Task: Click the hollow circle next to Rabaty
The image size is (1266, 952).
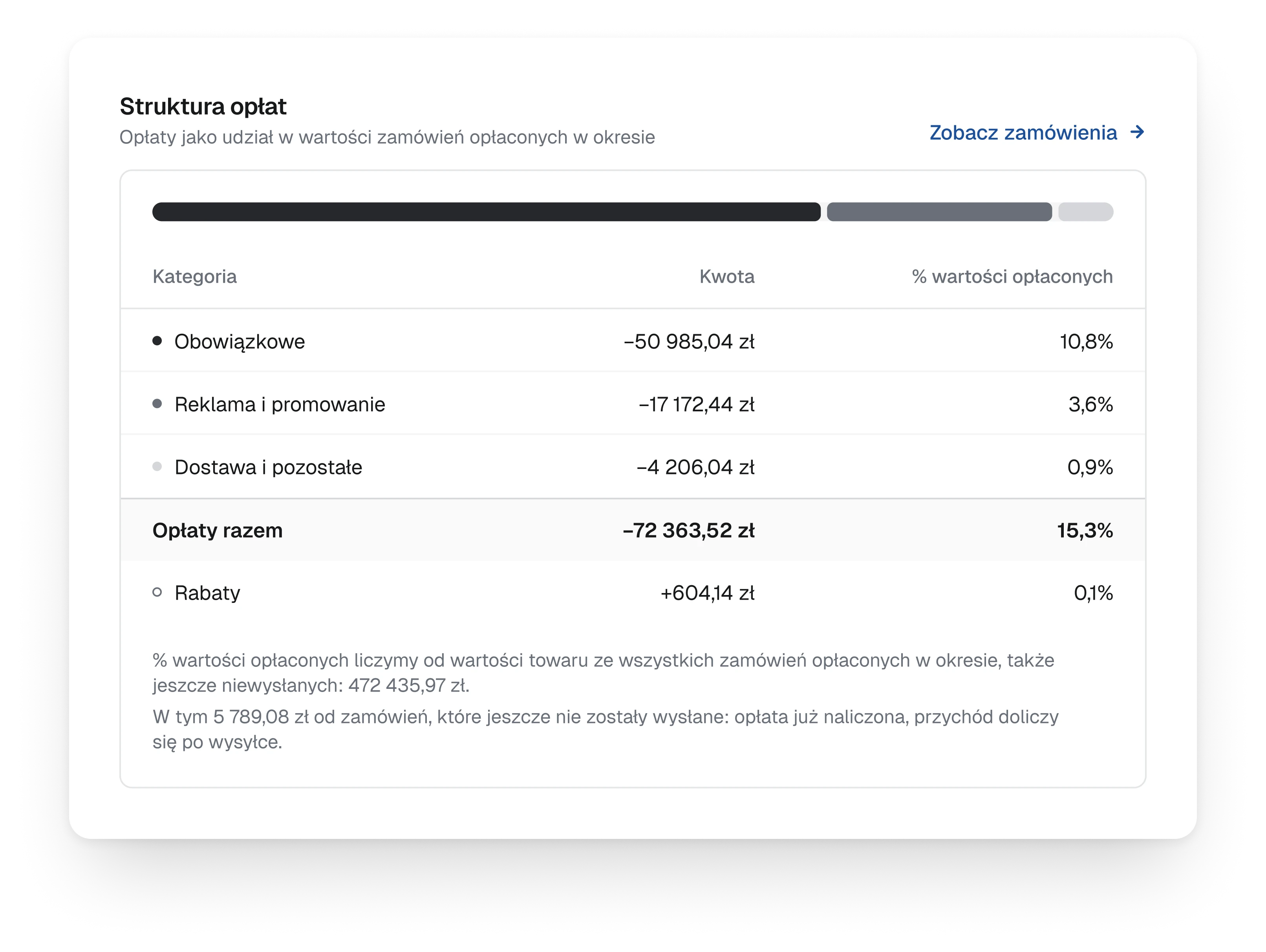Action: [x=157, y=592]
